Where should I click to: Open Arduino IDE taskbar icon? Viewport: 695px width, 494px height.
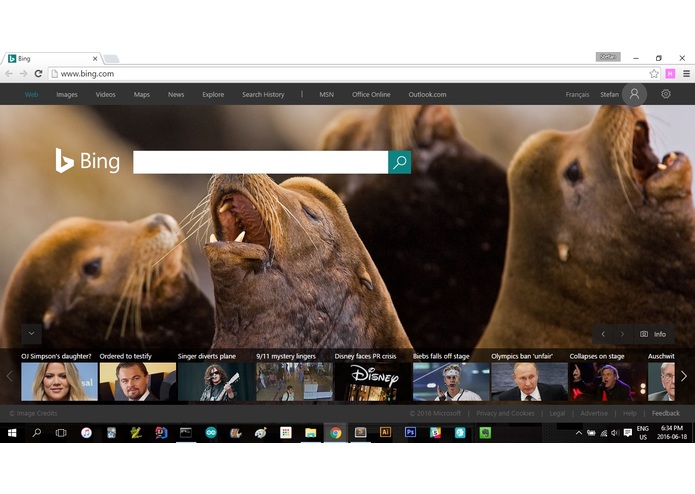pos(211,433)
